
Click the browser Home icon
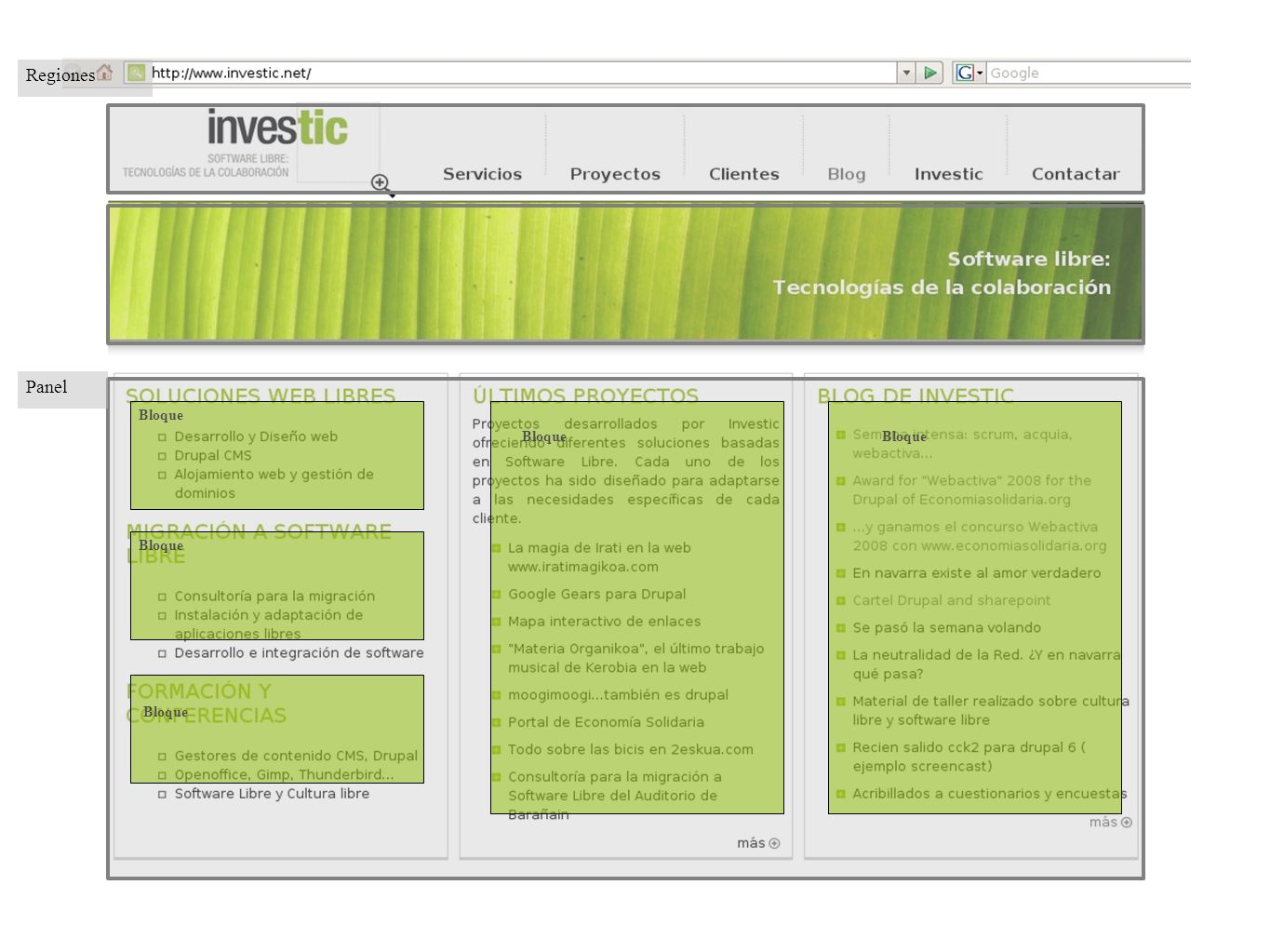tap(104, 73)
